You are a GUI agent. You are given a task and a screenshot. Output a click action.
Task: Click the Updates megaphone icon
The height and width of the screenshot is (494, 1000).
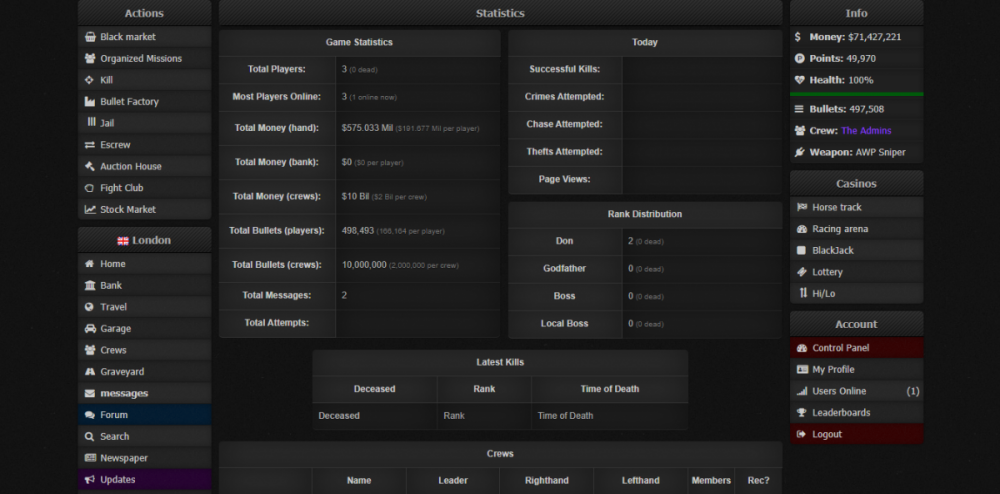point(90,479)
